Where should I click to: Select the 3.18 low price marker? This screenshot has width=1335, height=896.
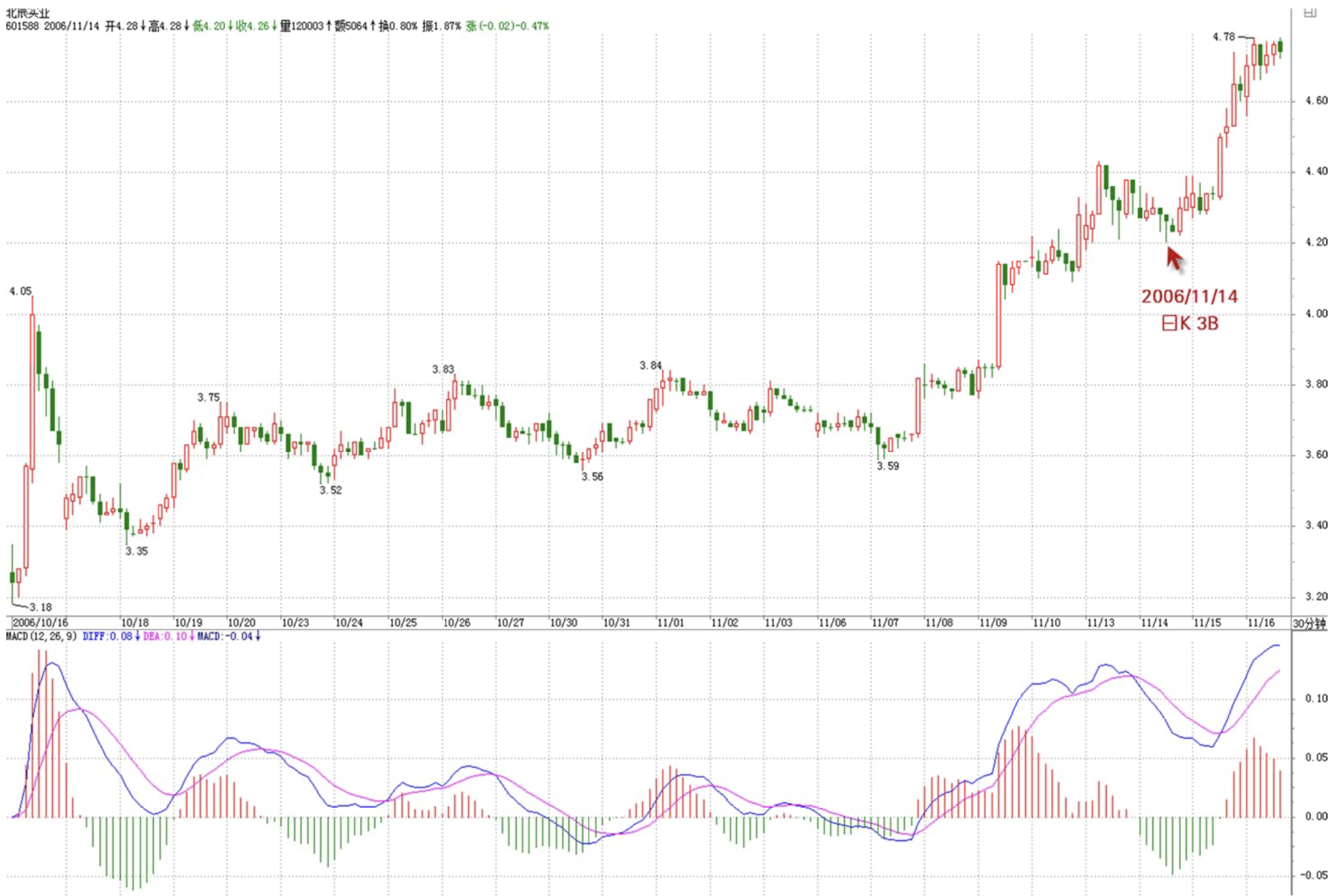pos(41,607)
